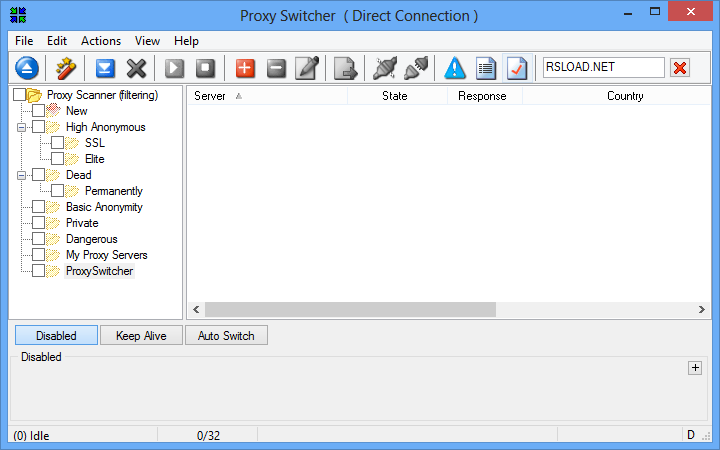Select the Auto Switch mode button
Image resolution: width=720 pixels, height=450 pixels.
click(226, 336)
